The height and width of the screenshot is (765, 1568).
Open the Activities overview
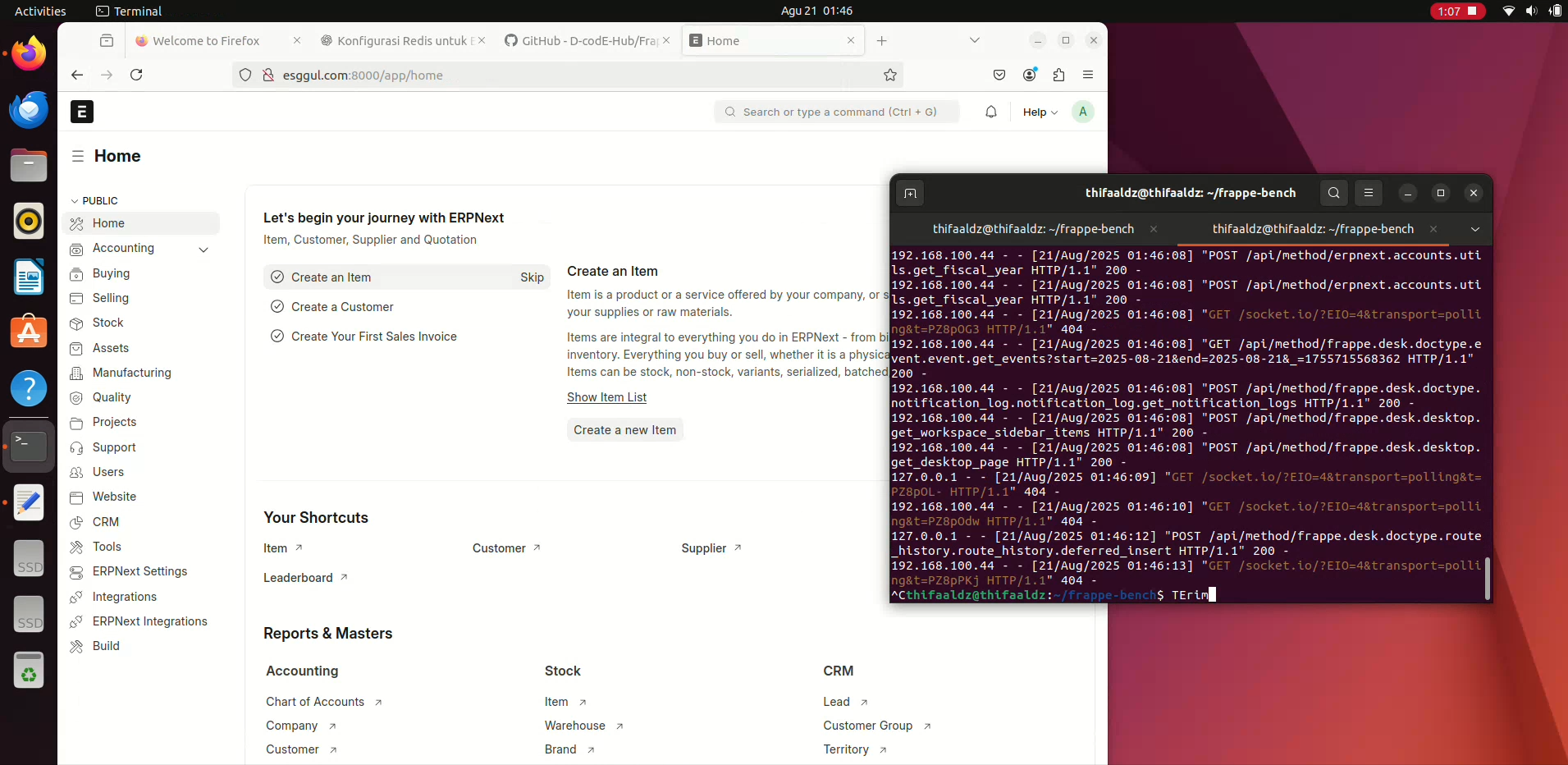tap(40, 11)
